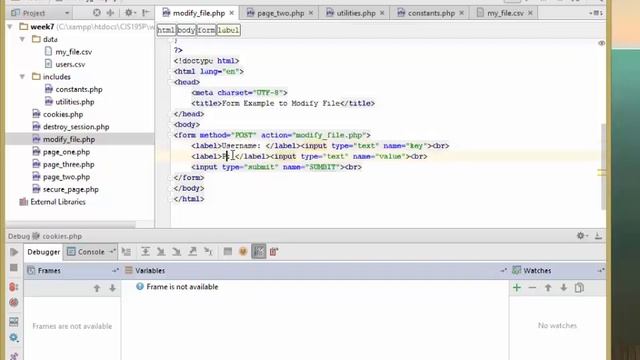Click the orange round icon in debugger toolbar
The image size is (640, 360).
tap(243, 252)
